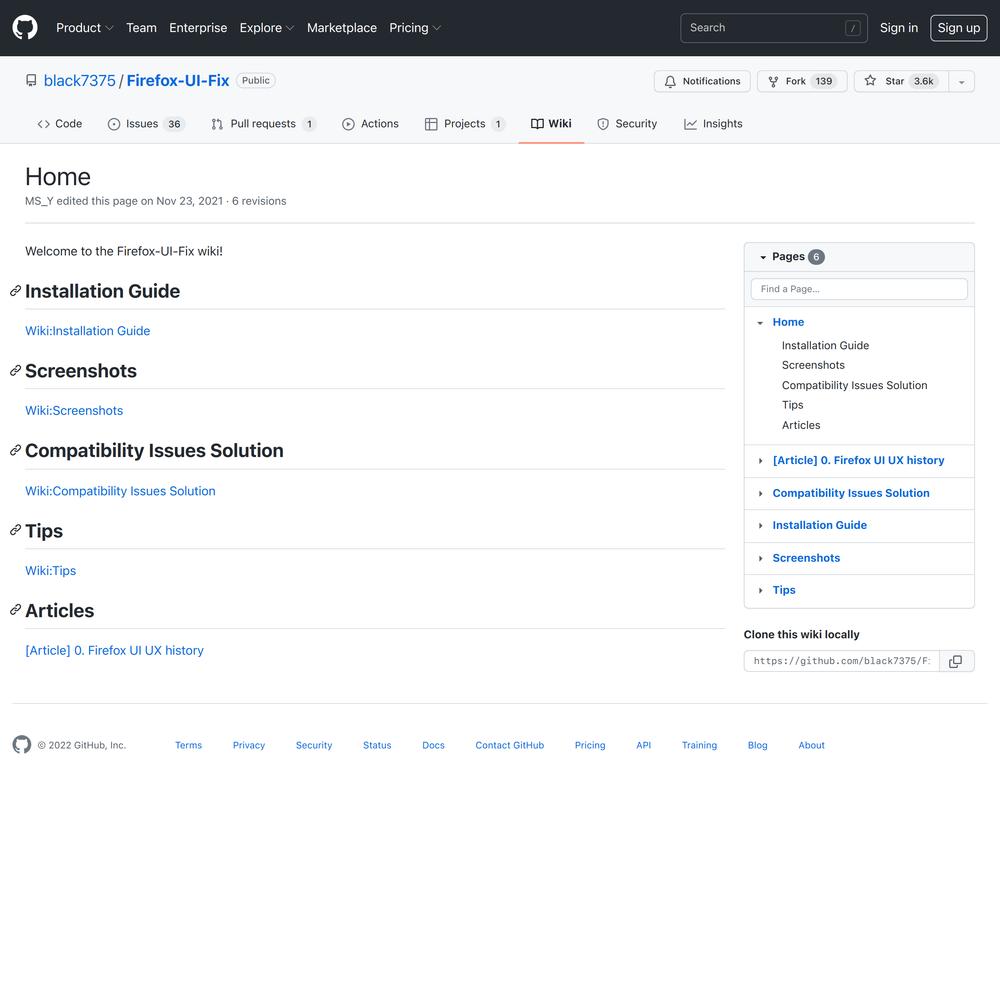Open the Wiki:Tips link
1000x1000 pixels.
pyautogui.click(x=50, y=571)
